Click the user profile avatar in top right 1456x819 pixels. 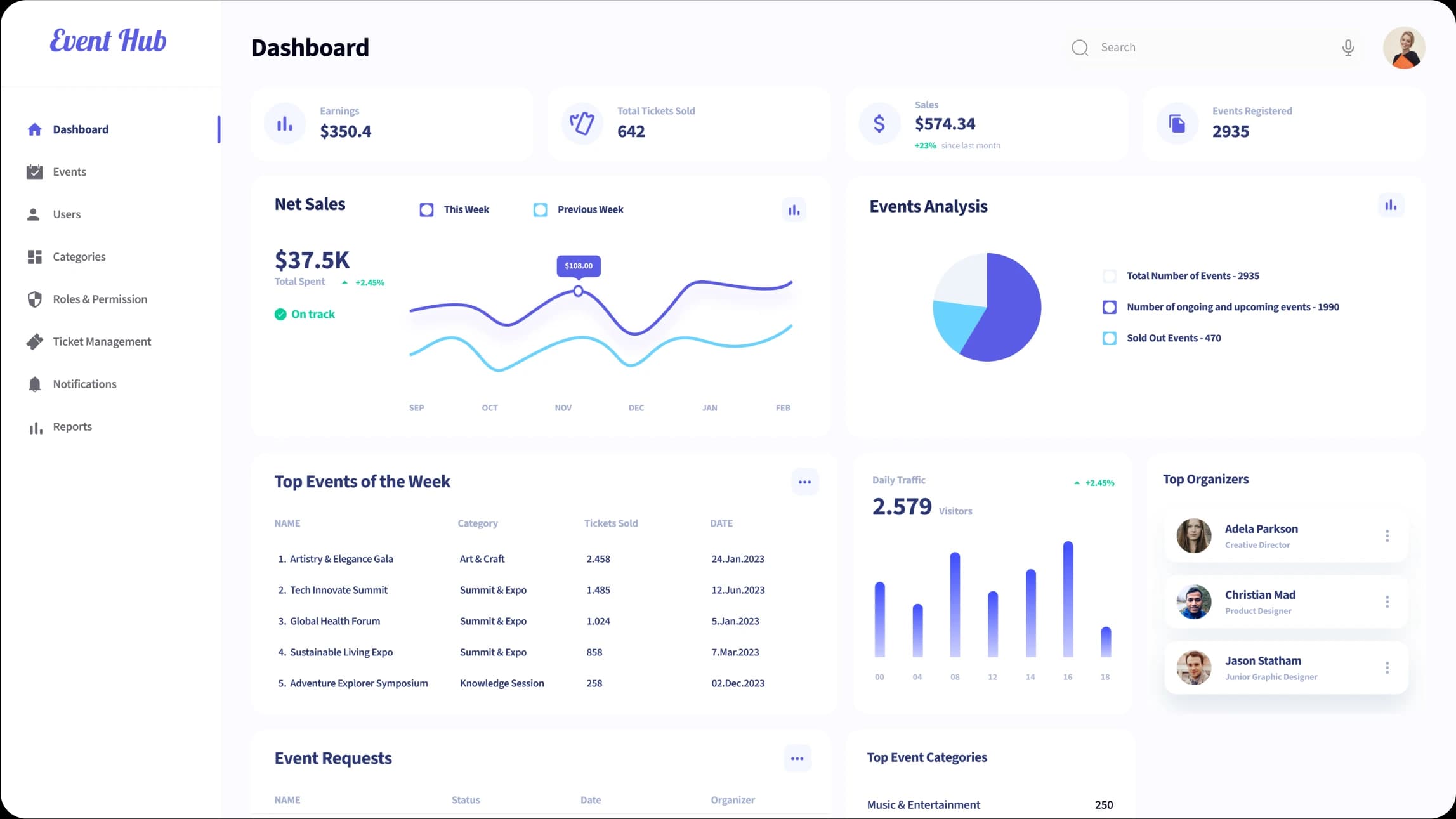tap(1405, 47)
